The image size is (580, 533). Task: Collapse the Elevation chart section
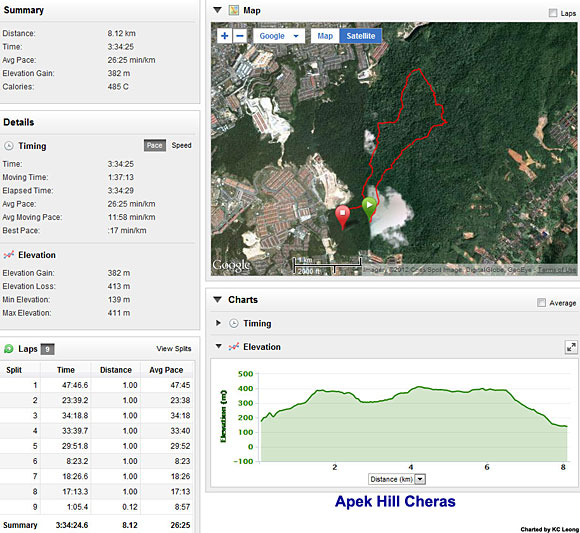(219, 347)
